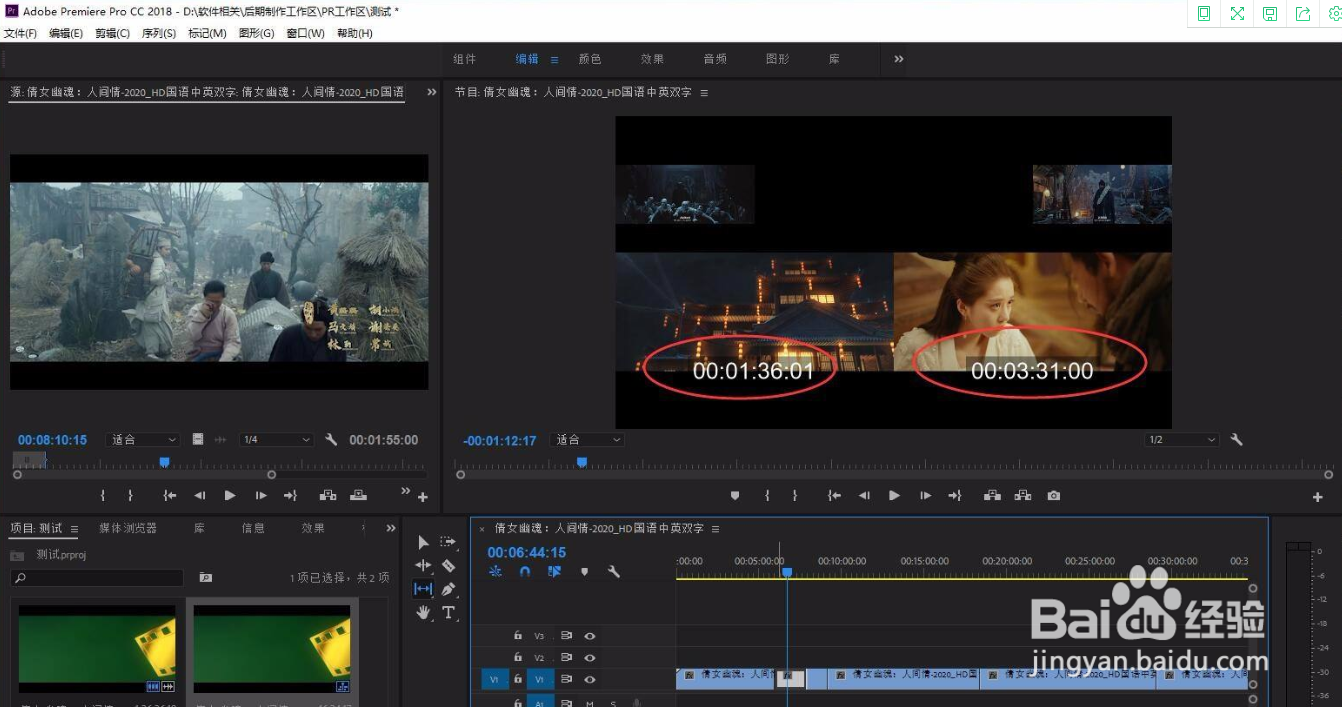Expand workspace overflow chevrons
The image size is (1342, 707).
899,59
